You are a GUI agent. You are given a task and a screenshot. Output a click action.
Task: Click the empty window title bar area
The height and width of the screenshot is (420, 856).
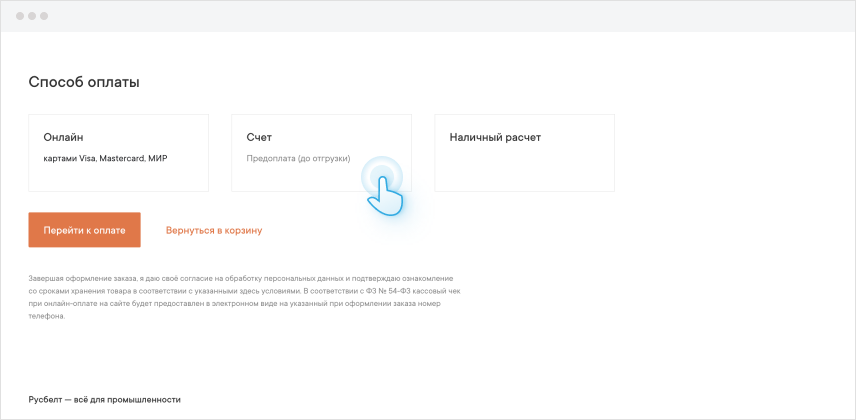point(450,17)
